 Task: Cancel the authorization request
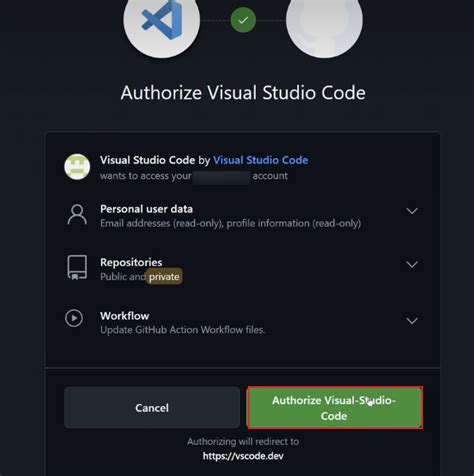(152, 408)
